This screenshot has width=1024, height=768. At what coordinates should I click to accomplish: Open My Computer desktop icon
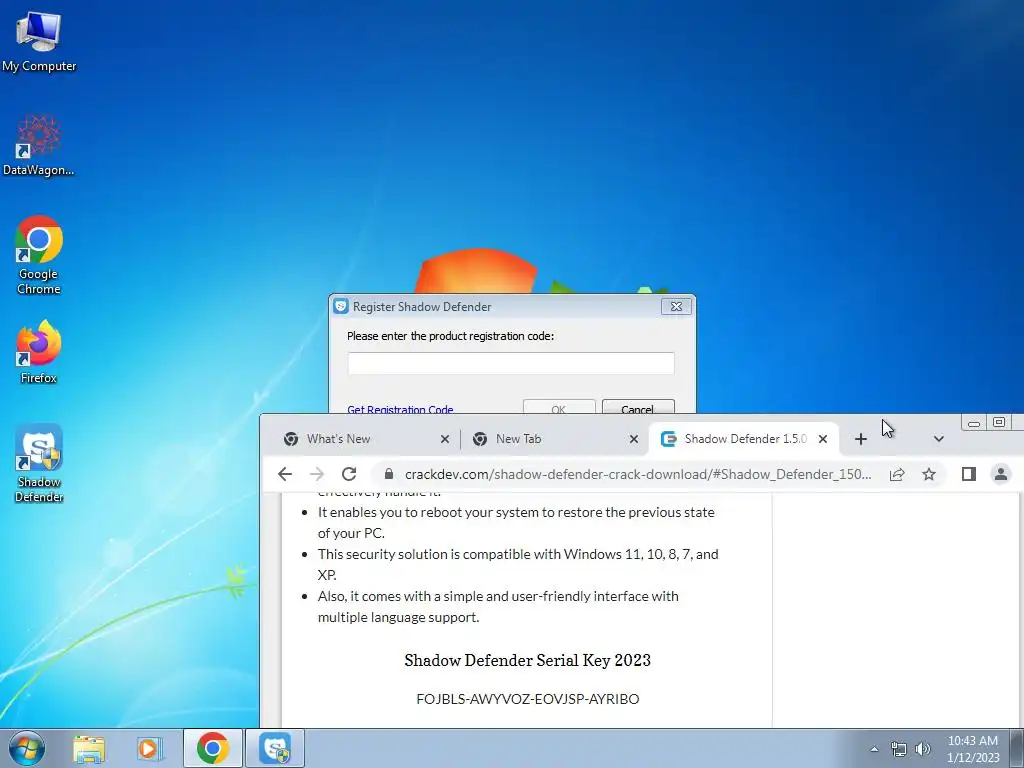(39, 40)
